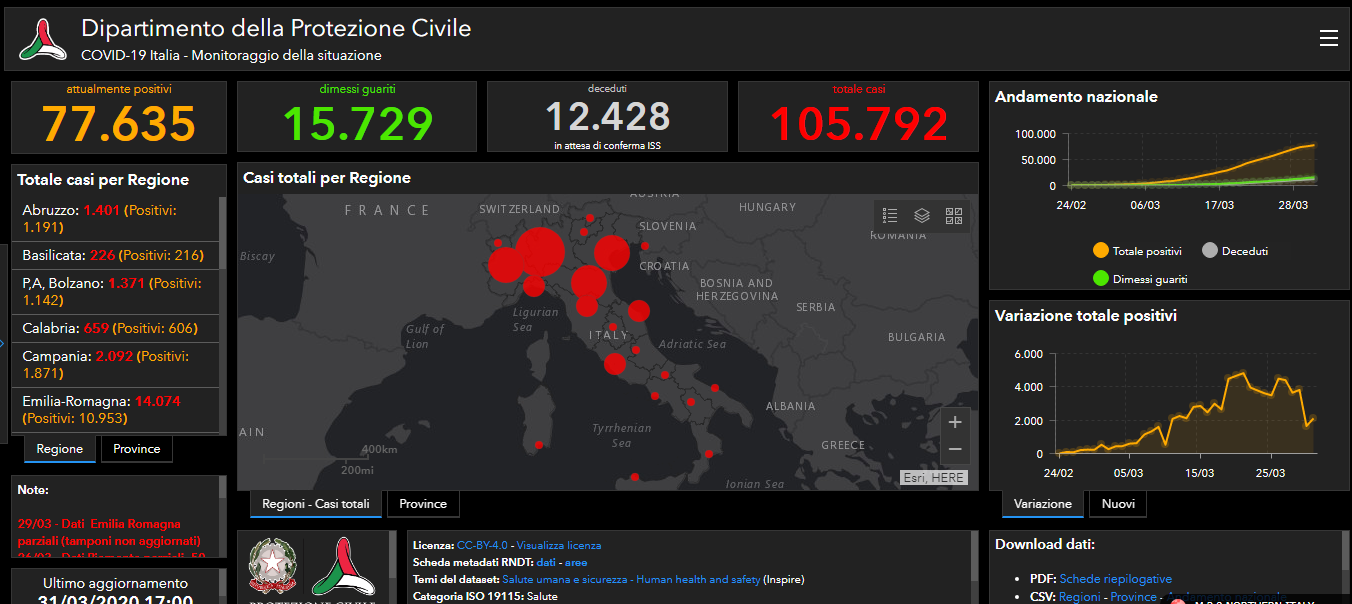Viewport: 1352px width, 604px height.
Task: Zoom out on the map
Action: 955,449
